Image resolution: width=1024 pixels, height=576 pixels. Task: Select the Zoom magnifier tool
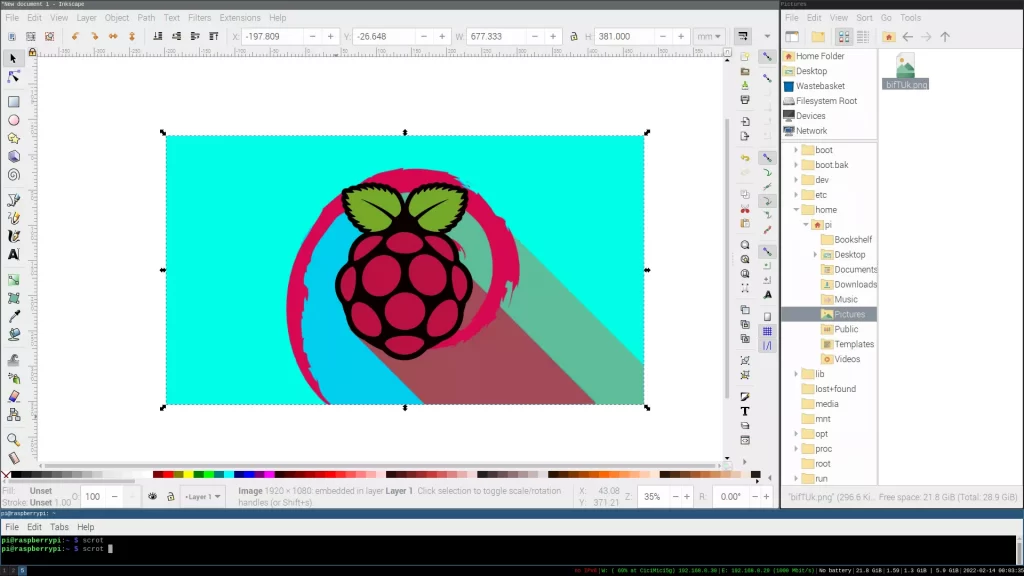point(13,440)
